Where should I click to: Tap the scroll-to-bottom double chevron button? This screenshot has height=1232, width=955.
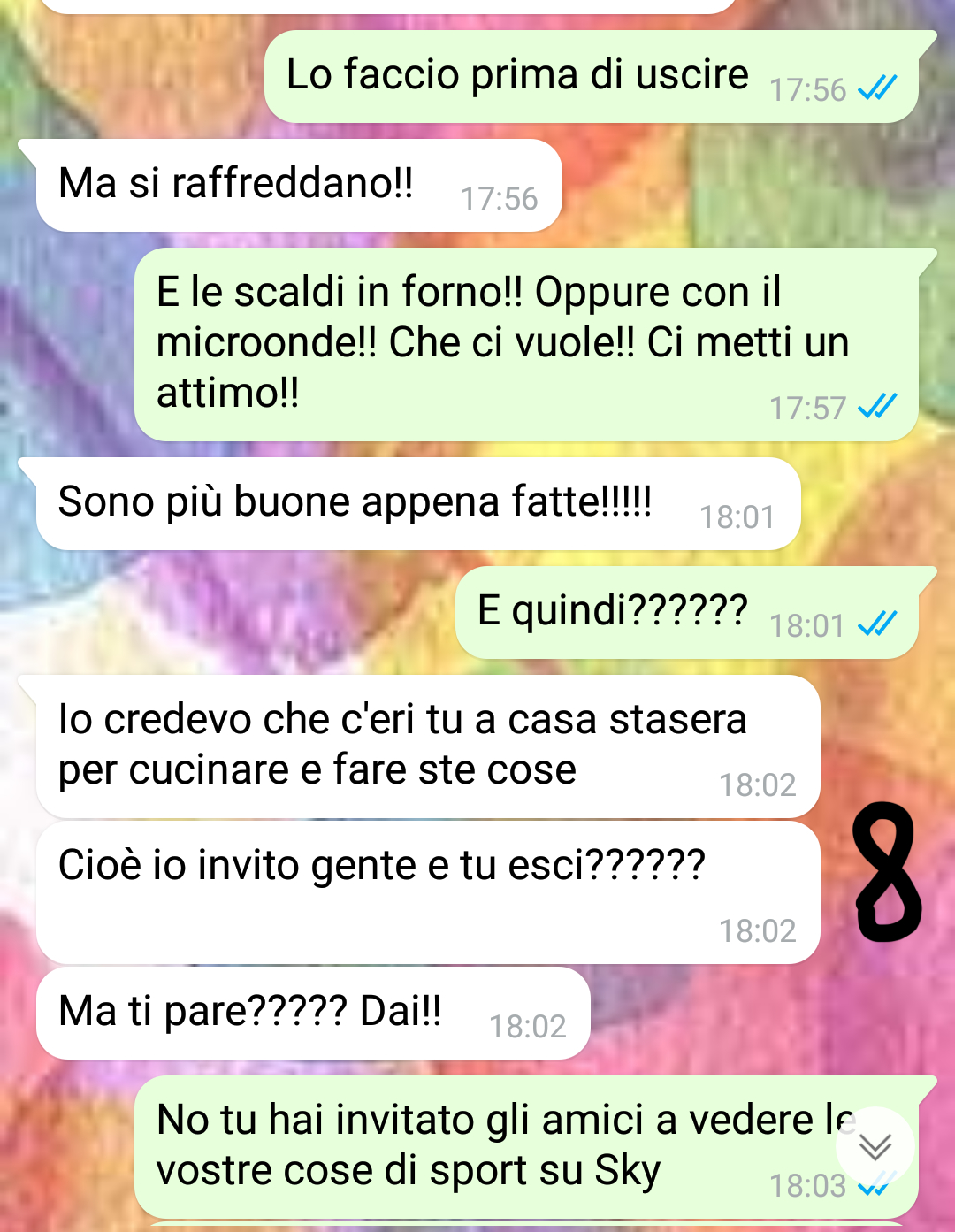(x=875, y=1146)
